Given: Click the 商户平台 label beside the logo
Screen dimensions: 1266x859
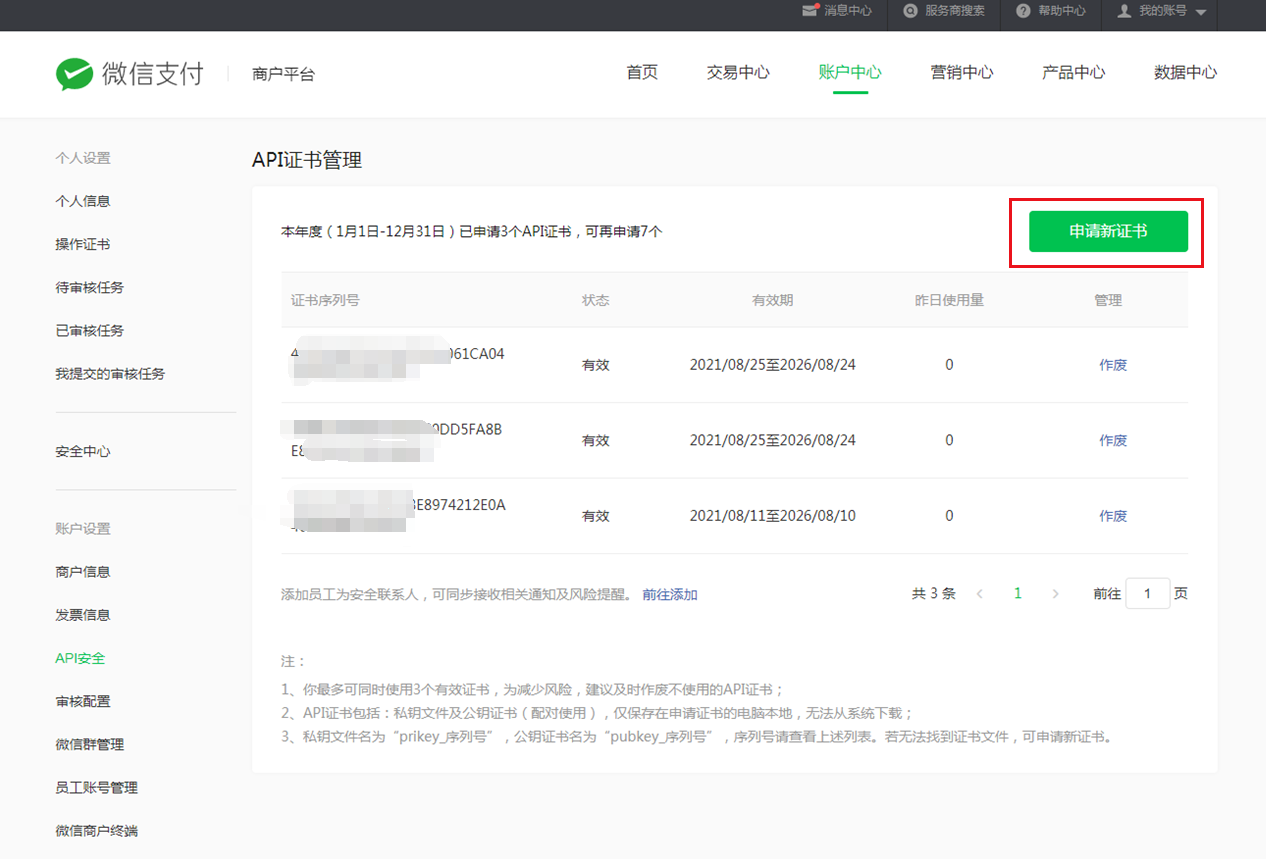Looking at the screenshot, I should [x=284, y=74].
